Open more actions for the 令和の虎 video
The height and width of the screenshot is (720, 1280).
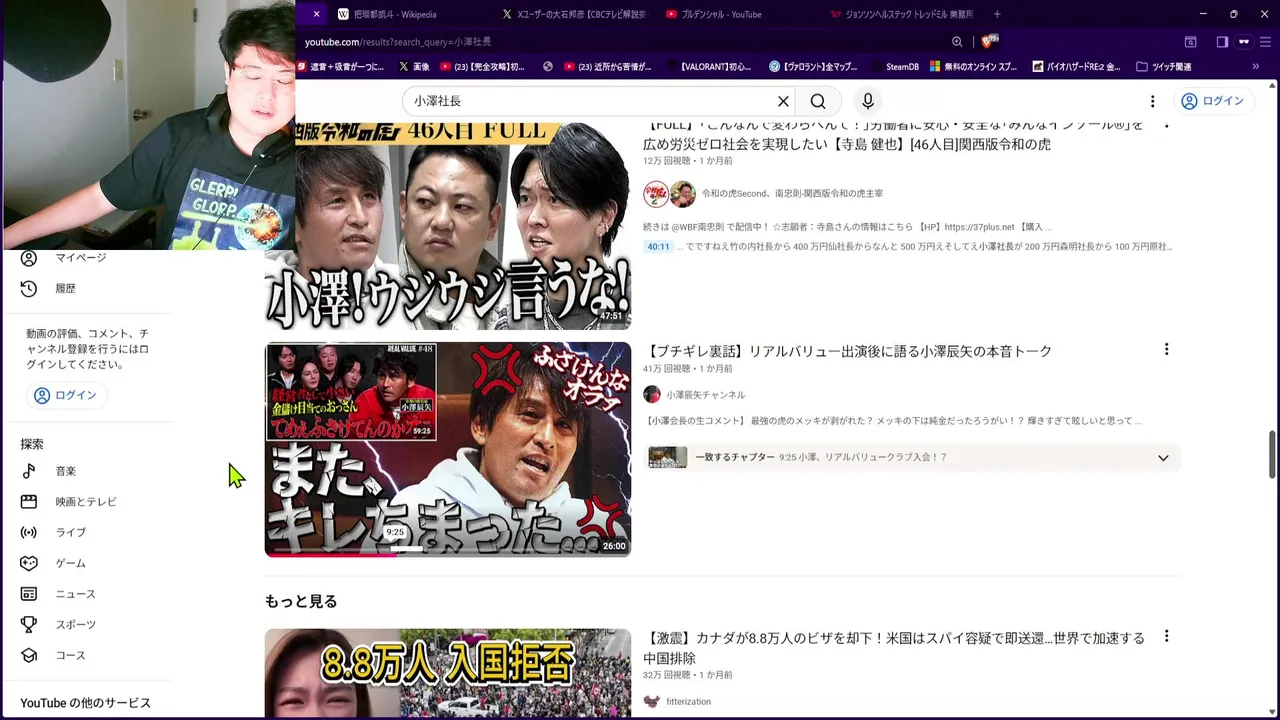tap(1166, 125)
